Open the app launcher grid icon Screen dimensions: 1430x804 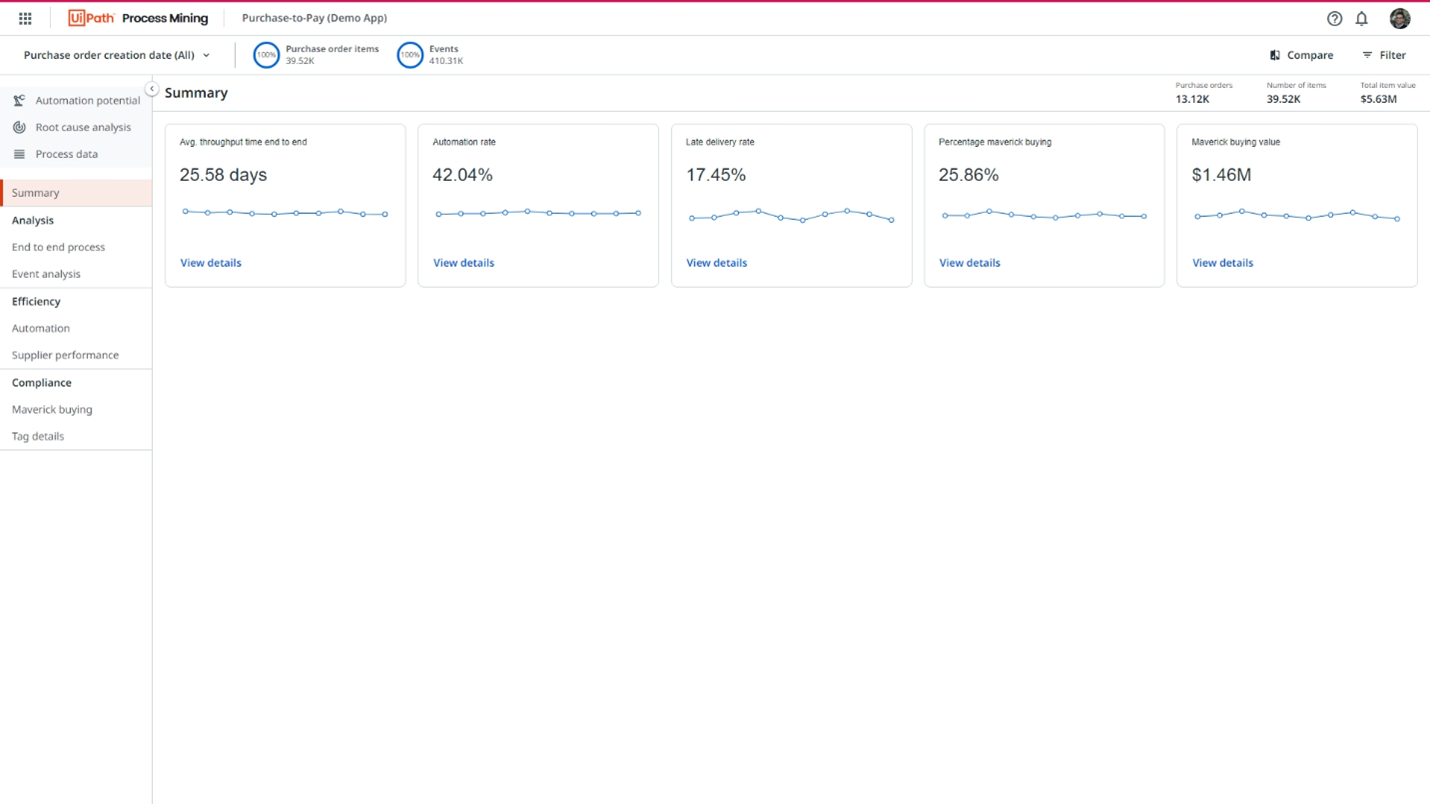coord(25,18)
